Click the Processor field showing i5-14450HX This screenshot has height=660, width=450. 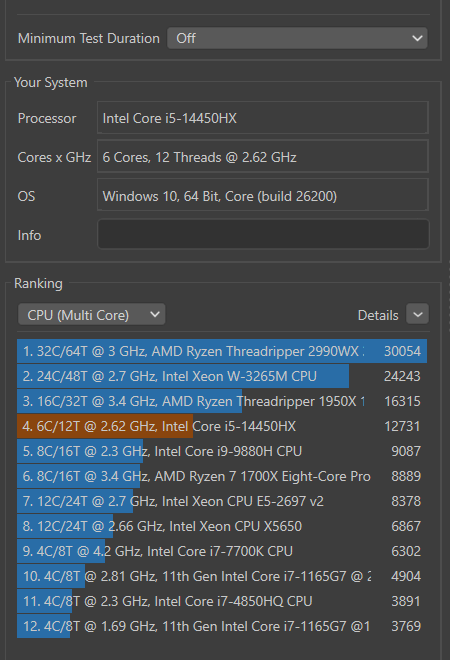[x=263, y=118]
